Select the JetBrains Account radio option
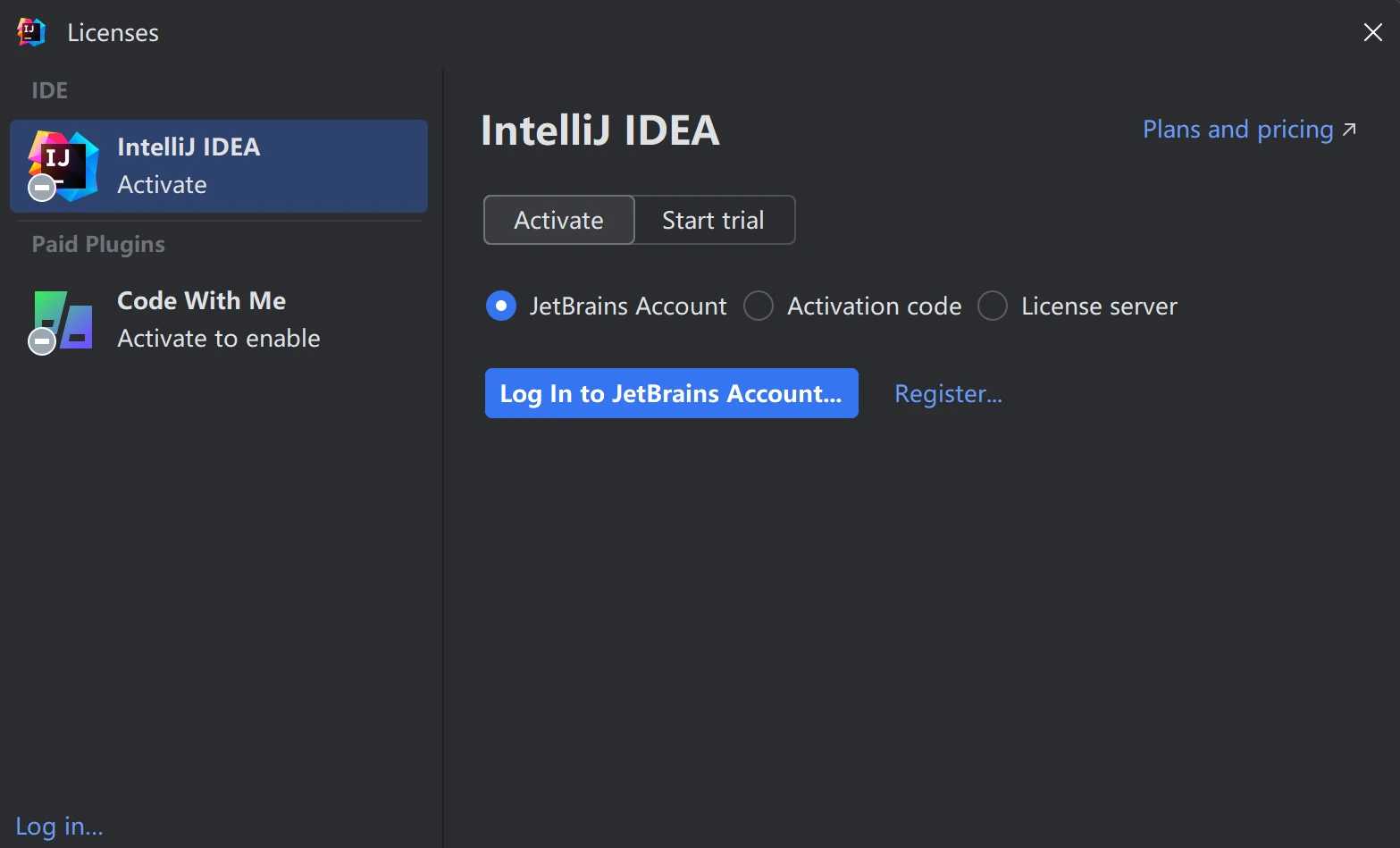 coord(501,306)
